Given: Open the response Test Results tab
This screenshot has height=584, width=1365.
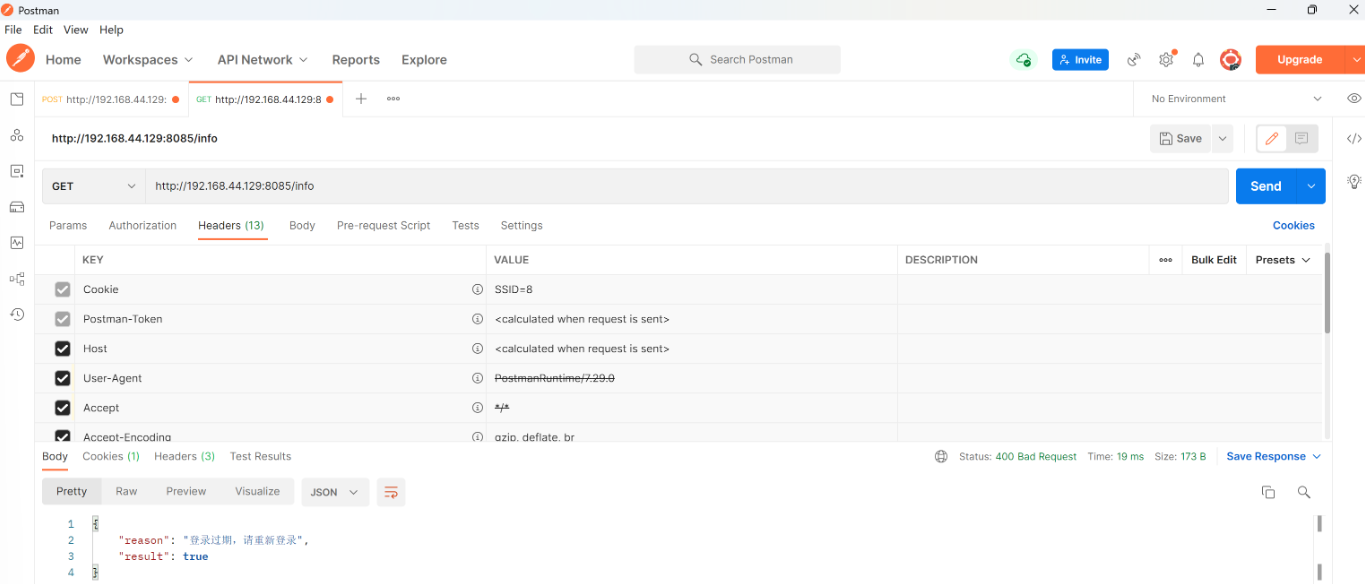Looking at the screenshot, I should 260,456.
